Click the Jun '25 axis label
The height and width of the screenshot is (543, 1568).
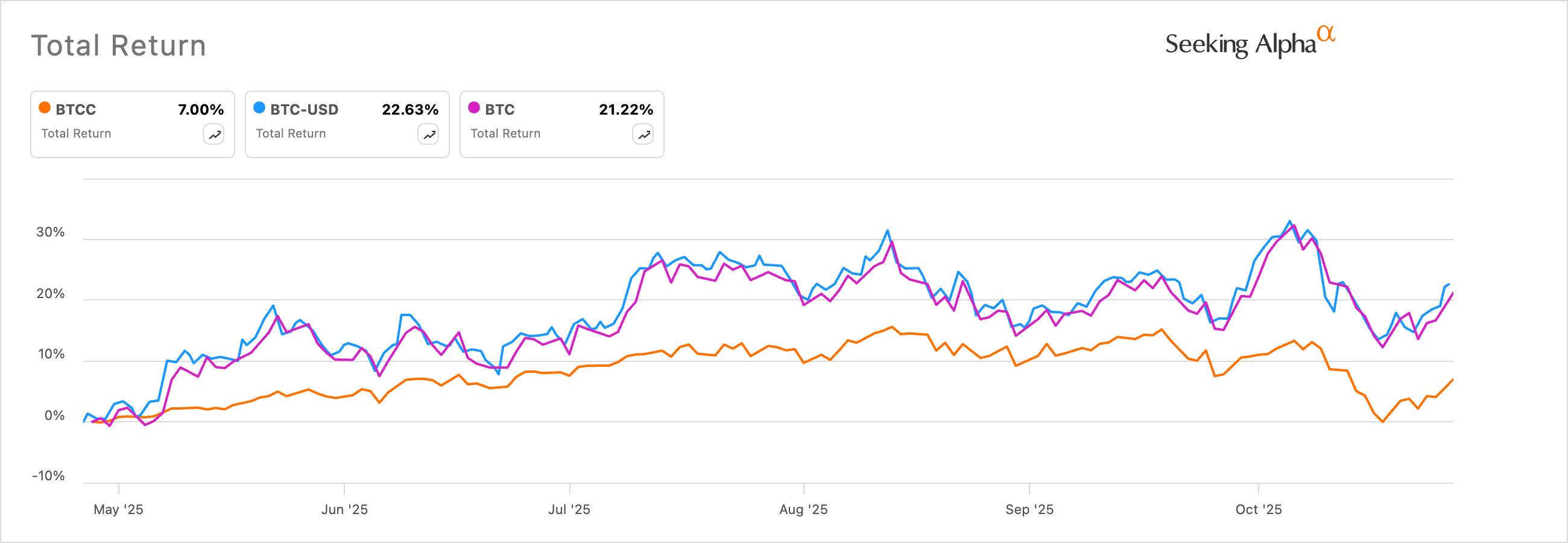[344, 510]
